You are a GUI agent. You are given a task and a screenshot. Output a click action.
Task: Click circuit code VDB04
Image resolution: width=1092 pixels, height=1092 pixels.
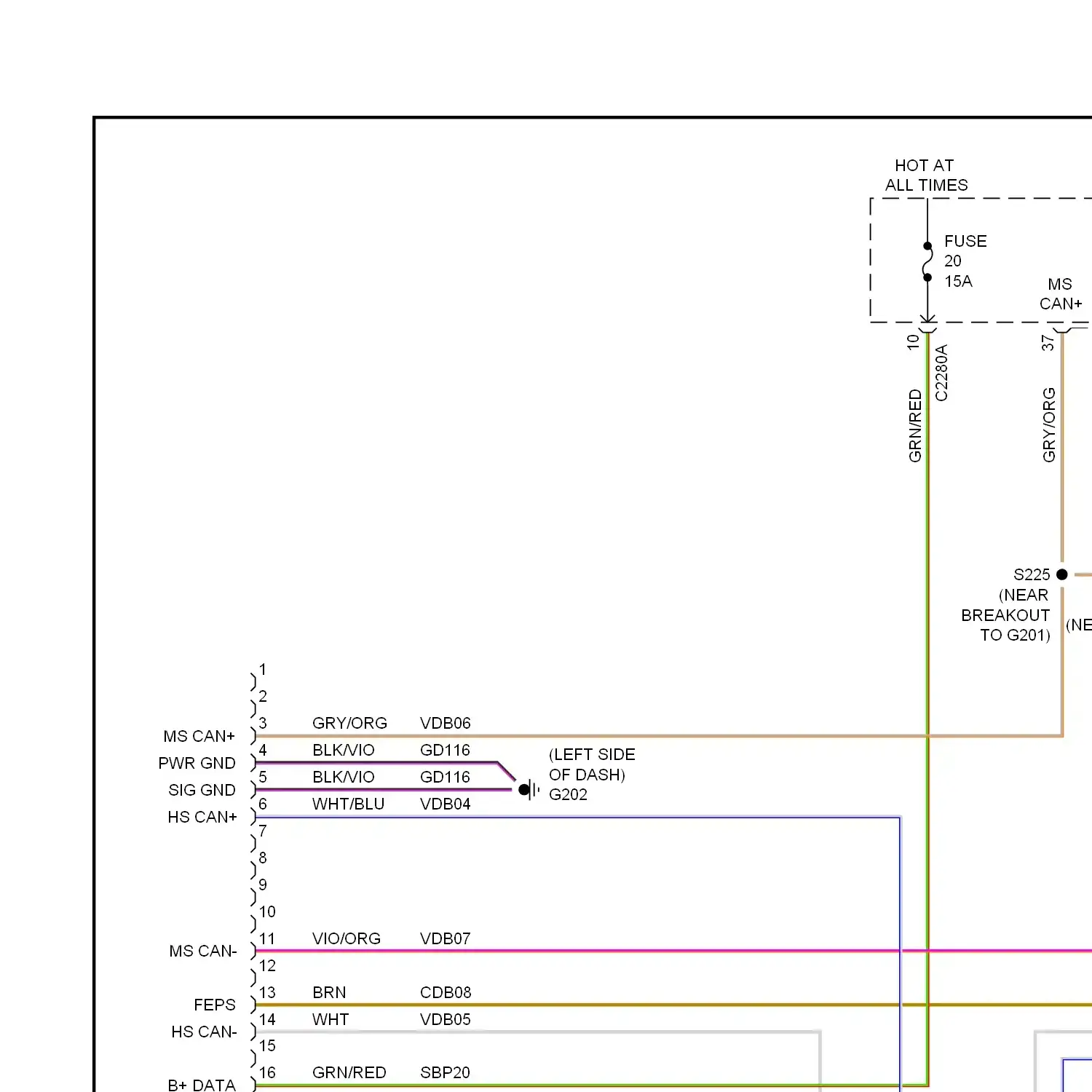tap(446, 804)
